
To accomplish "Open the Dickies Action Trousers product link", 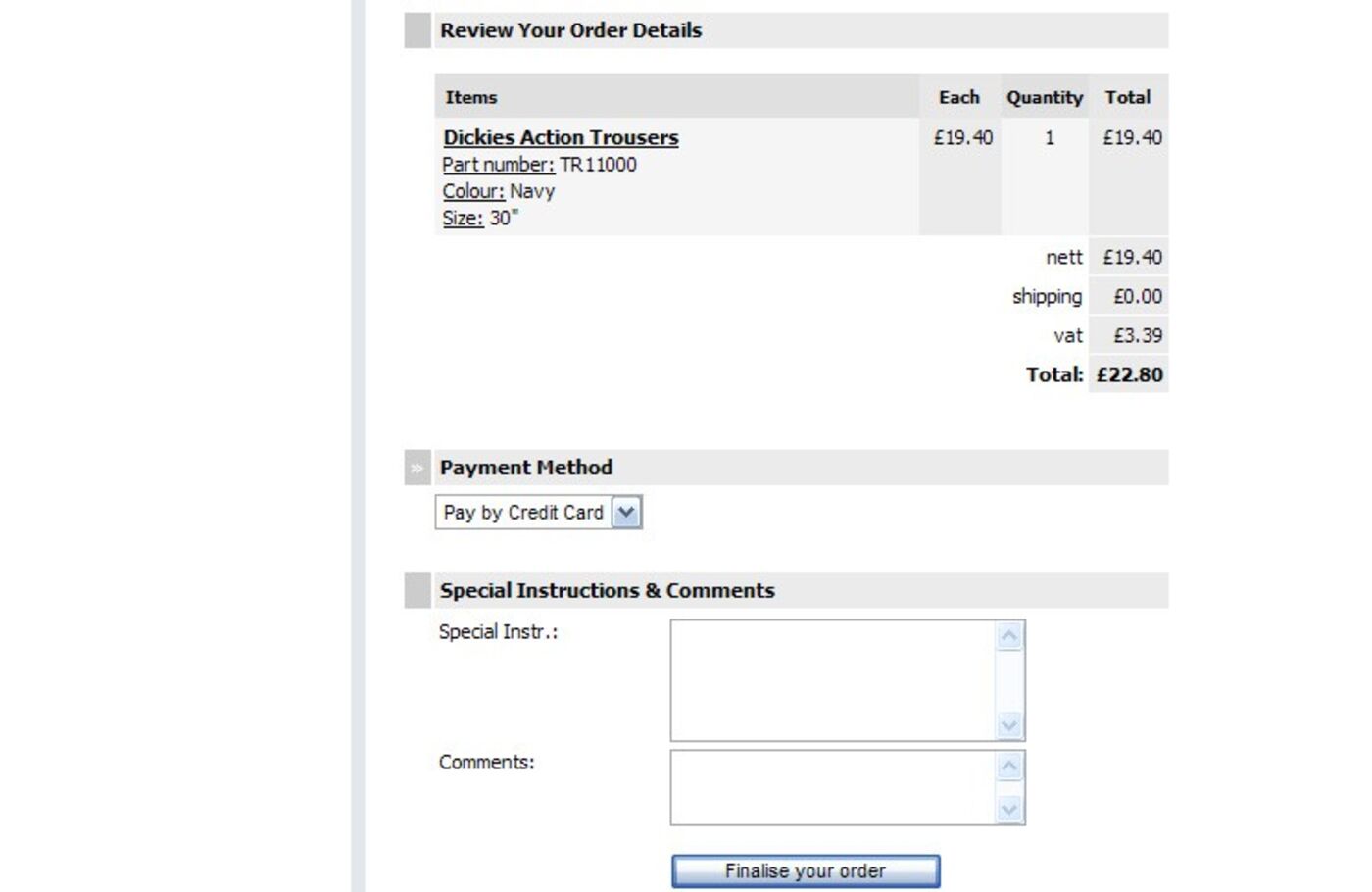I will click(x=561, y=138).
